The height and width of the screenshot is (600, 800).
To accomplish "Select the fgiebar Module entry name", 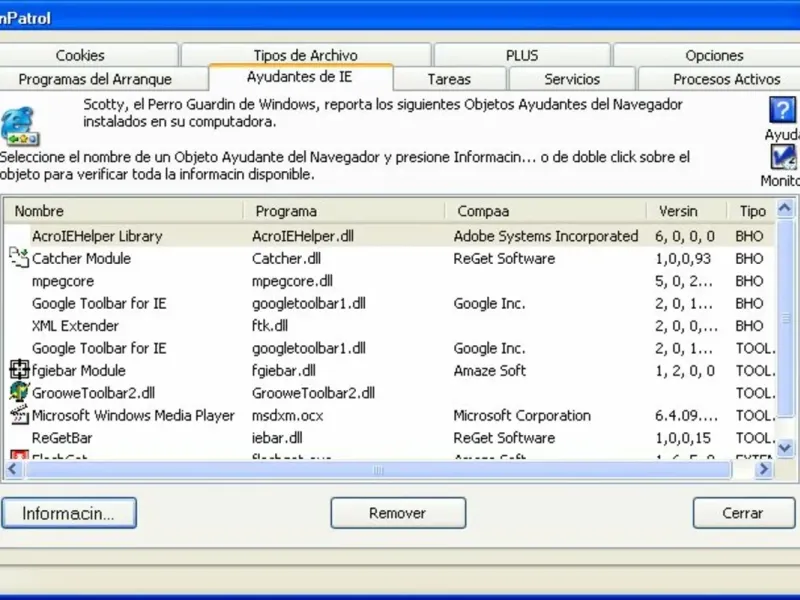I will click(x=79, y=370).
